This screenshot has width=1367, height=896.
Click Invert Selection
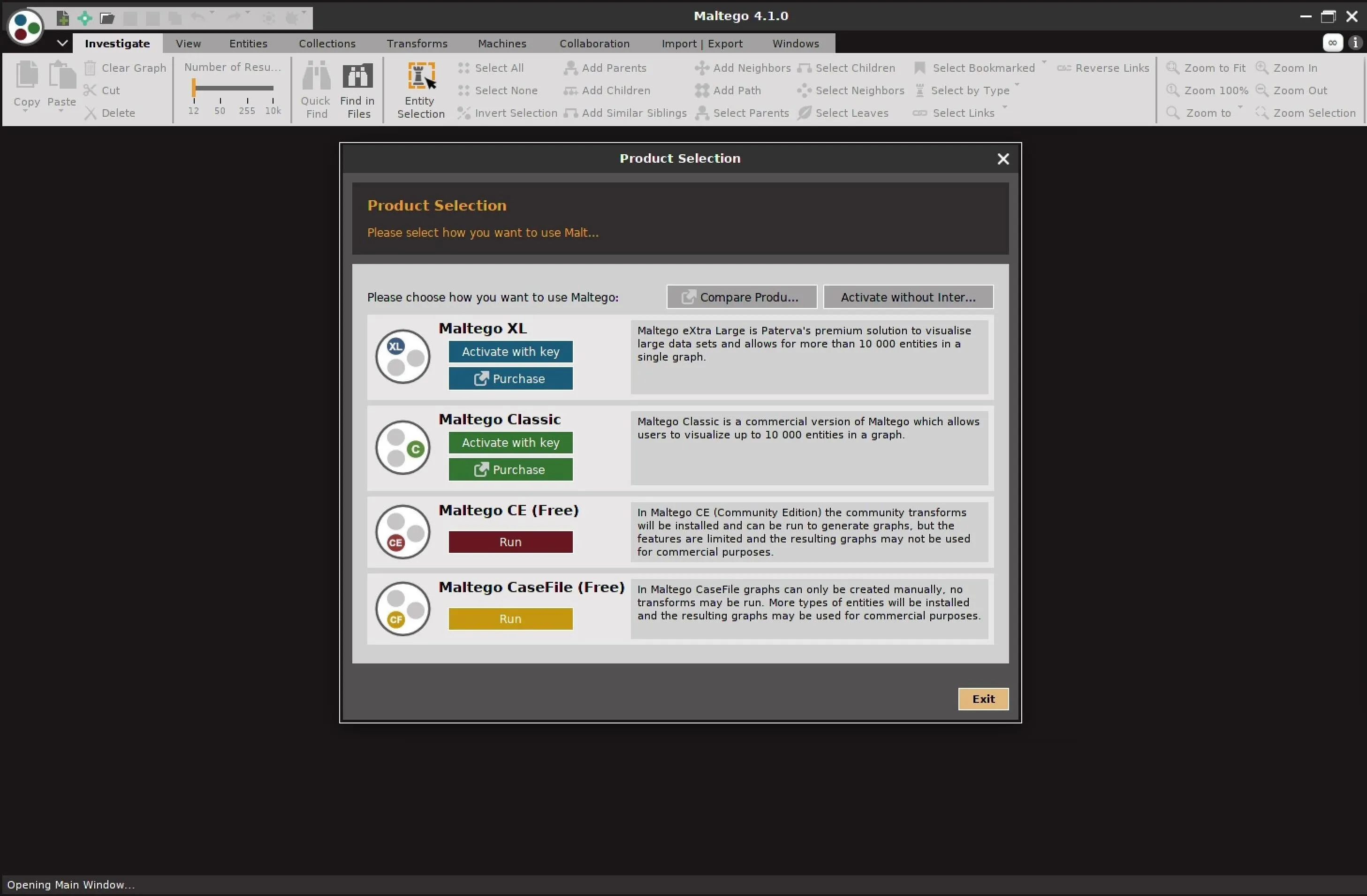tap(508, 113)
